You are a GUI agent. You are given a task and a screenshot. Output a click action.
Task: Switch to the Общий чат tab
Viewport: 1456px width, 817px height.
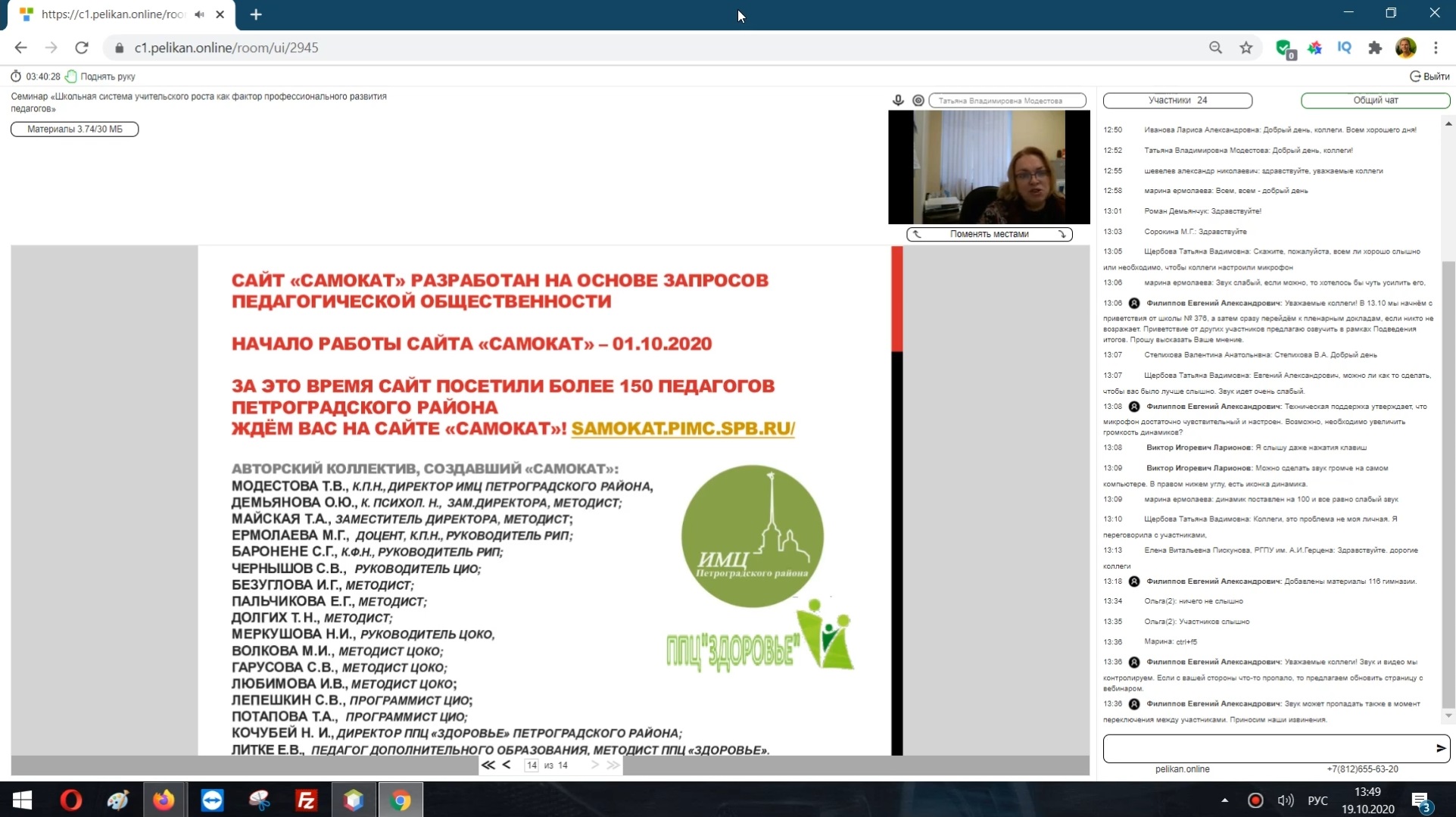click(x=1375, y=100)
